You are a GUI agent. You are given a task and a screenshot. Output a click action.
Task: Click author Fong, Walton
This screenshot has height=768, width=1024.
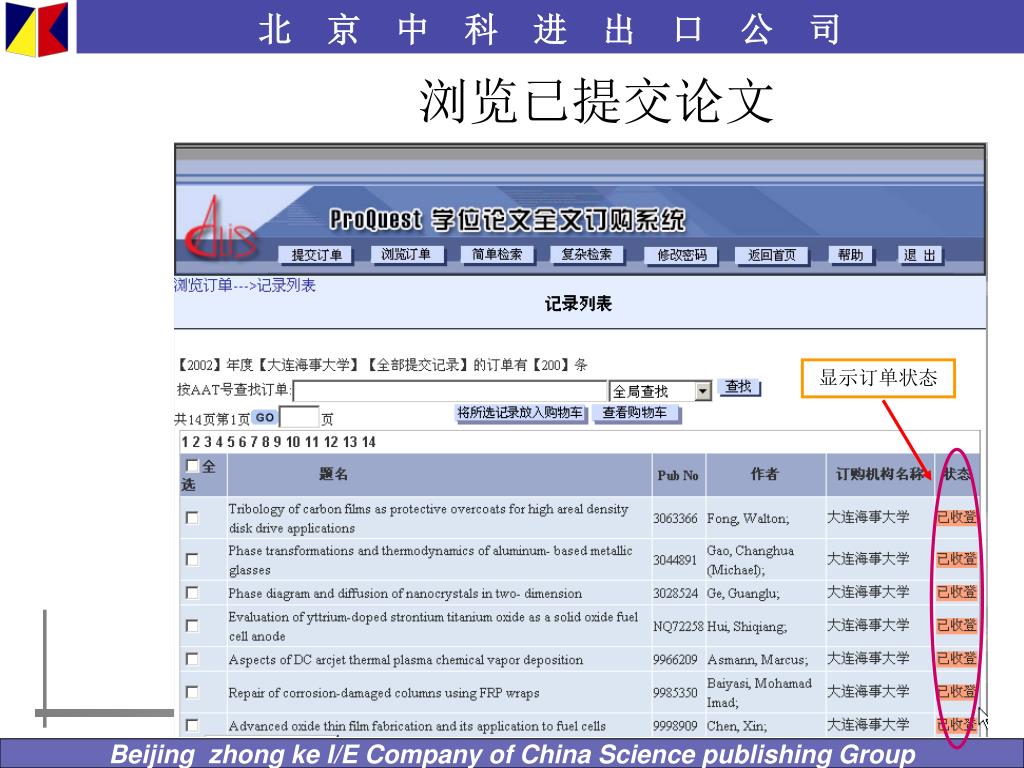pos(748,519)
